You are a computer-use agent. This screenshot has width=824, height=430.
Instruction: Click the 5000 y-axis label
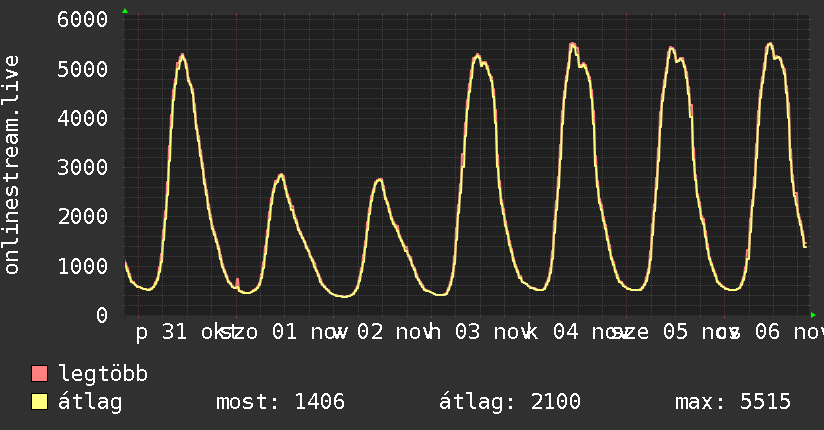[x=83, y=69]
